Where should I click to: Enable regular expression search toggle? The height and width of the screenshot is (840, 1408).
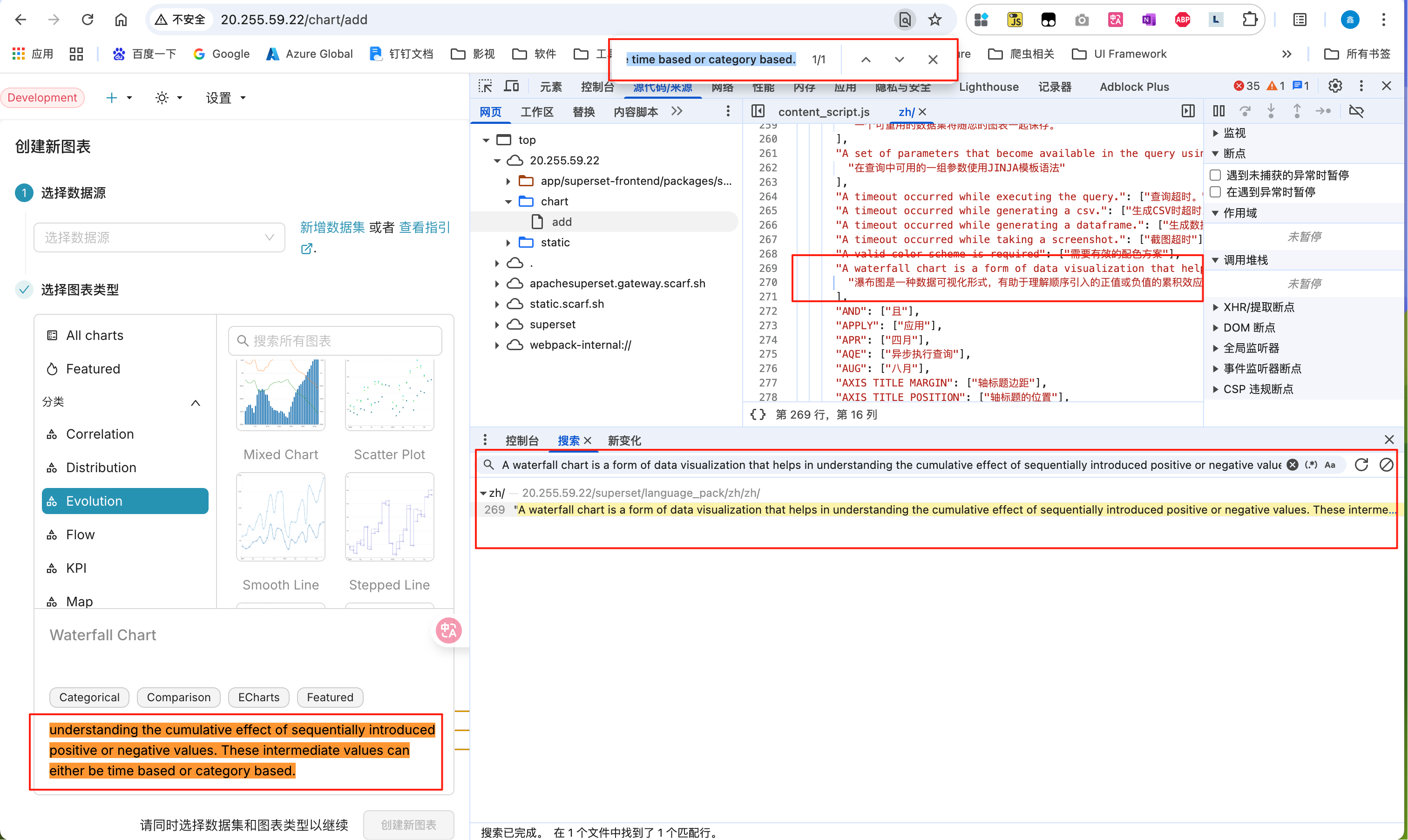1311,465
